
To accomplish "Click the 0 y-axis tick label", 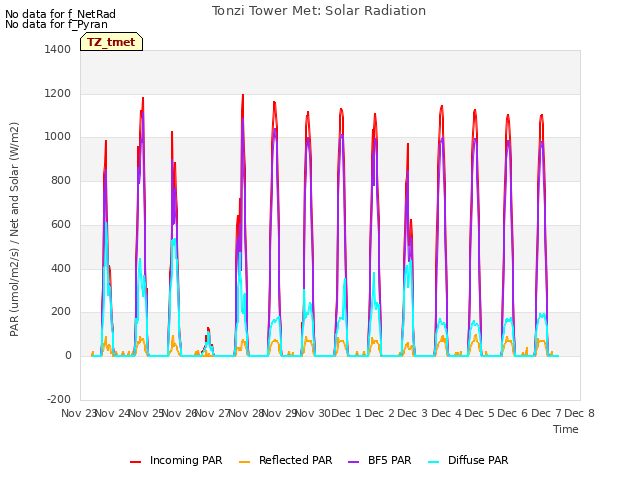I will [68, 356].
